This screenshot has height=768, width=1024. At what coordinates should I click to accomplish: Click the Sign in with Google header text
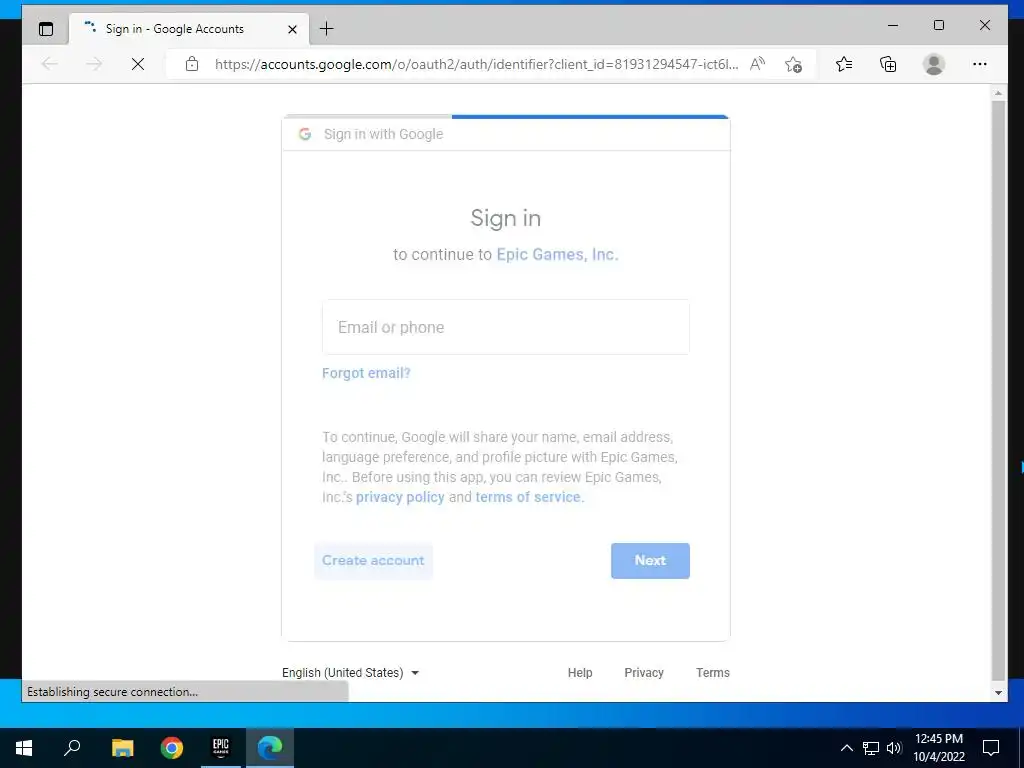(x=383, y=134)
